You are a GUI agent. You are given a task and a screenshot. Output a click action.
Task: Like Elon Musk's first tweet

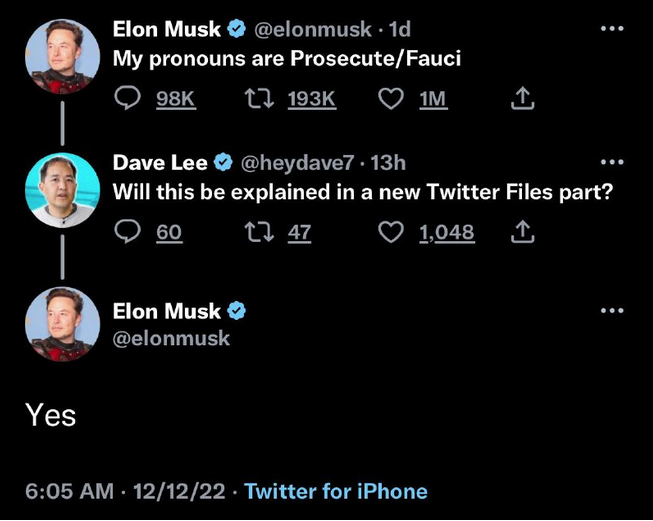[394, 99]
